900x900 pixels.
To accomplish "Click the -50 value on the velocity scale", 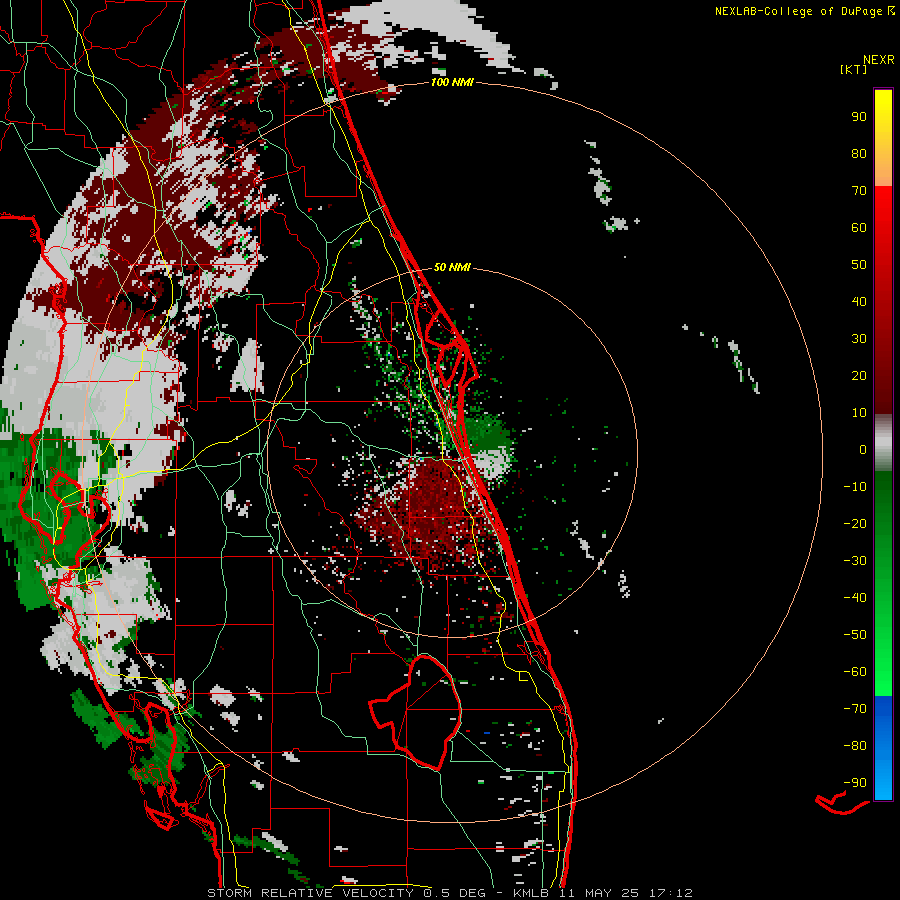I will [855, 635].
